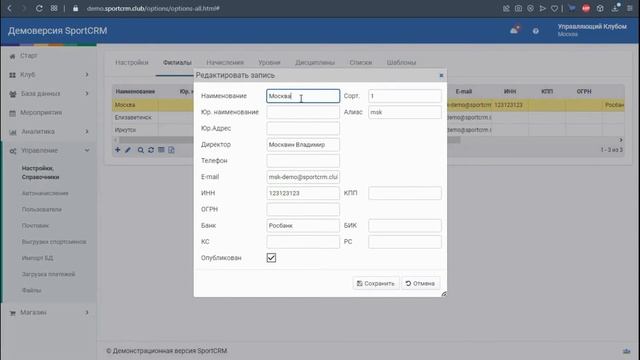Click the columns chooser table icon
The height and width of the screenshot is (360, 640).
pyautogui.click(x=161, y=150)
